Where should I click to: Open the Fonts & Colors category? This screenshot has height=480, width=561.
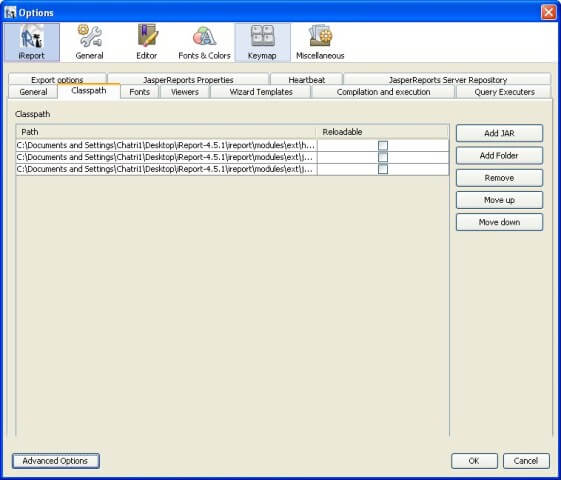click(x=204, y=43)
